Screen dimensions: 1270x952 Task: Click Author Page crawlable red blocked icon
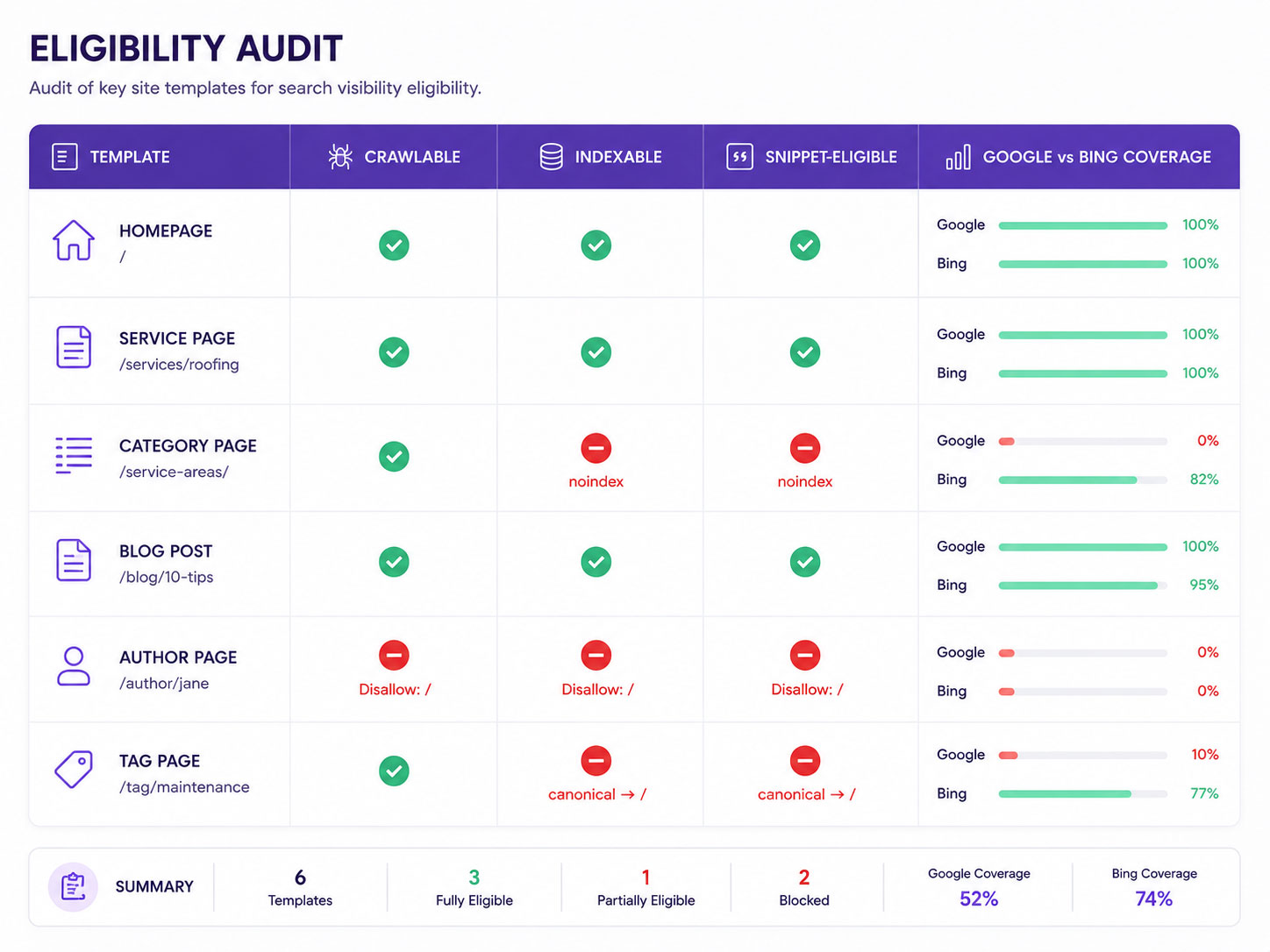[x=394, y=656]
